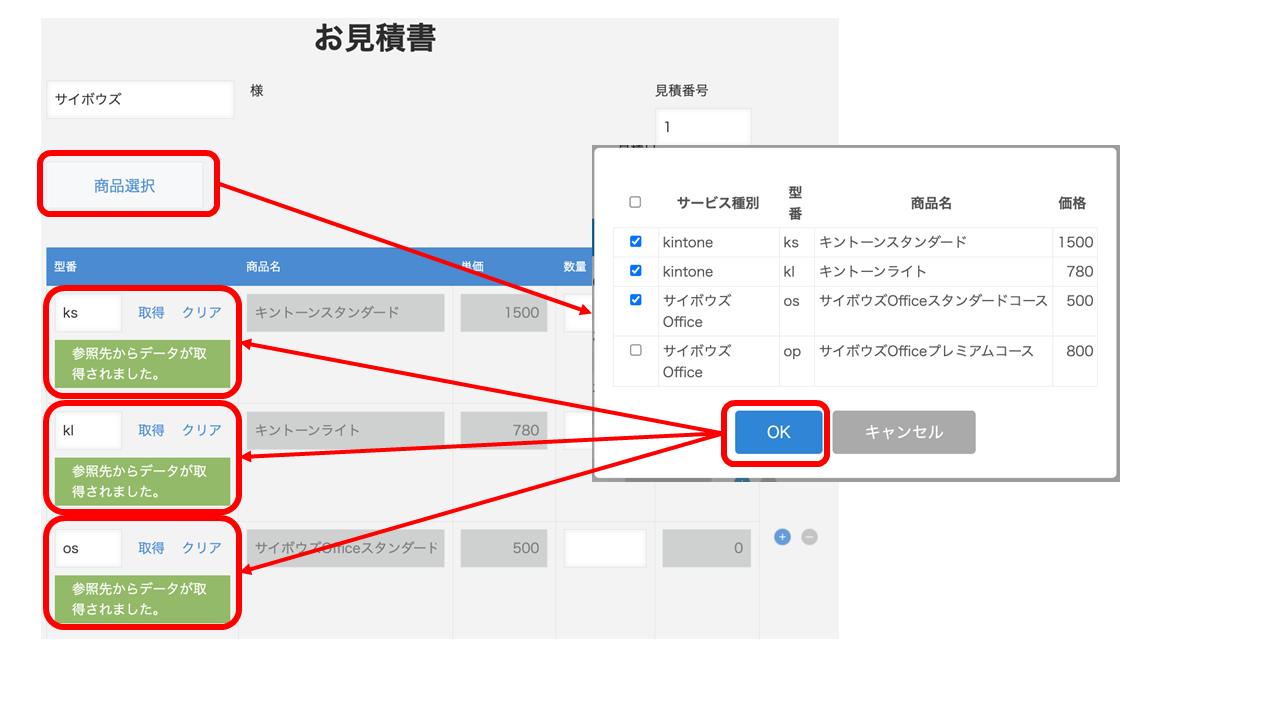Click the success message under the ks row
This screenshot has width=1280, height=720.
click(143, 364)
